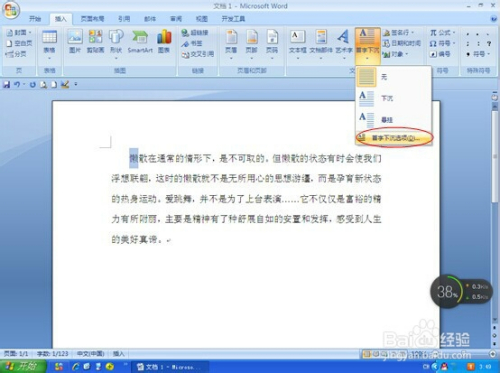Click the zoom in plus button
Screen dimensions: 500x373
[492, 354]
